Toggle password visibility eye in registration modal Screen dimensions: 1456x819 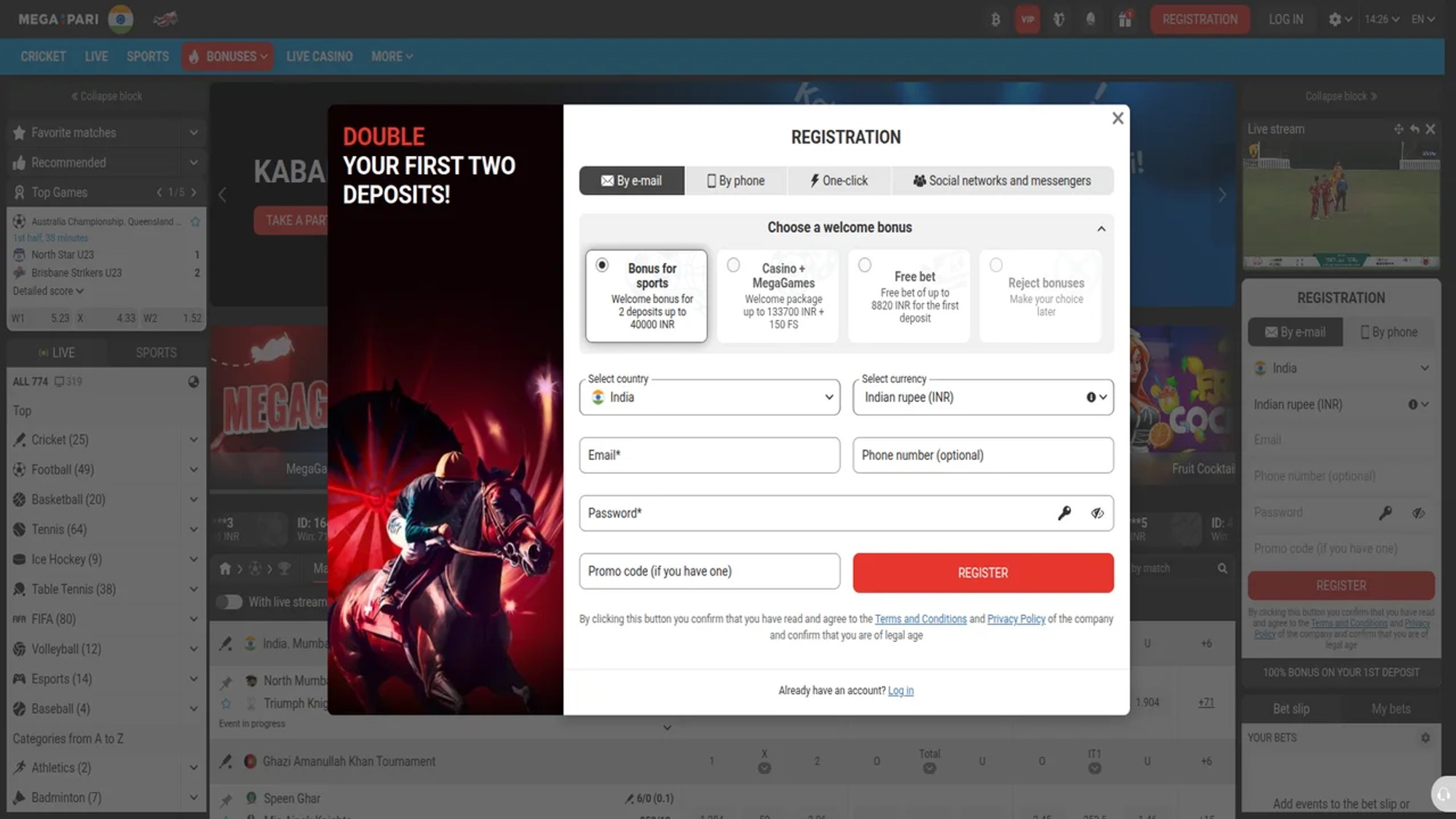1097,513
